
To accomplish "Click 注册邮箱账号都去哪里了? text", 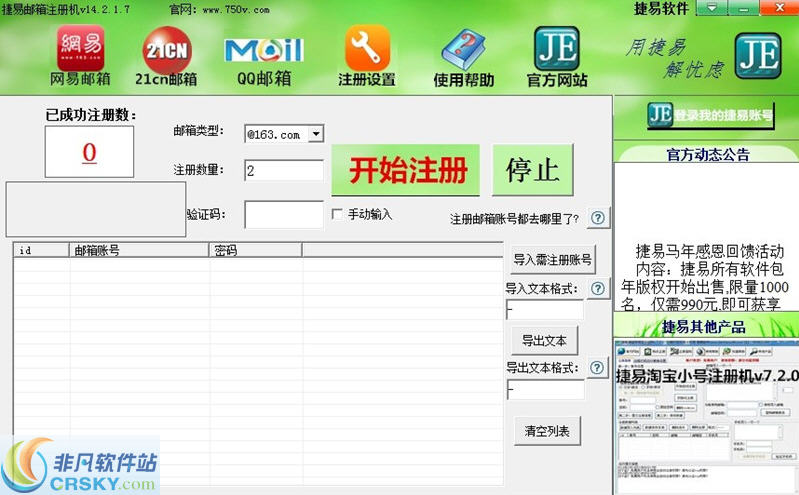I will coord(515,219).
